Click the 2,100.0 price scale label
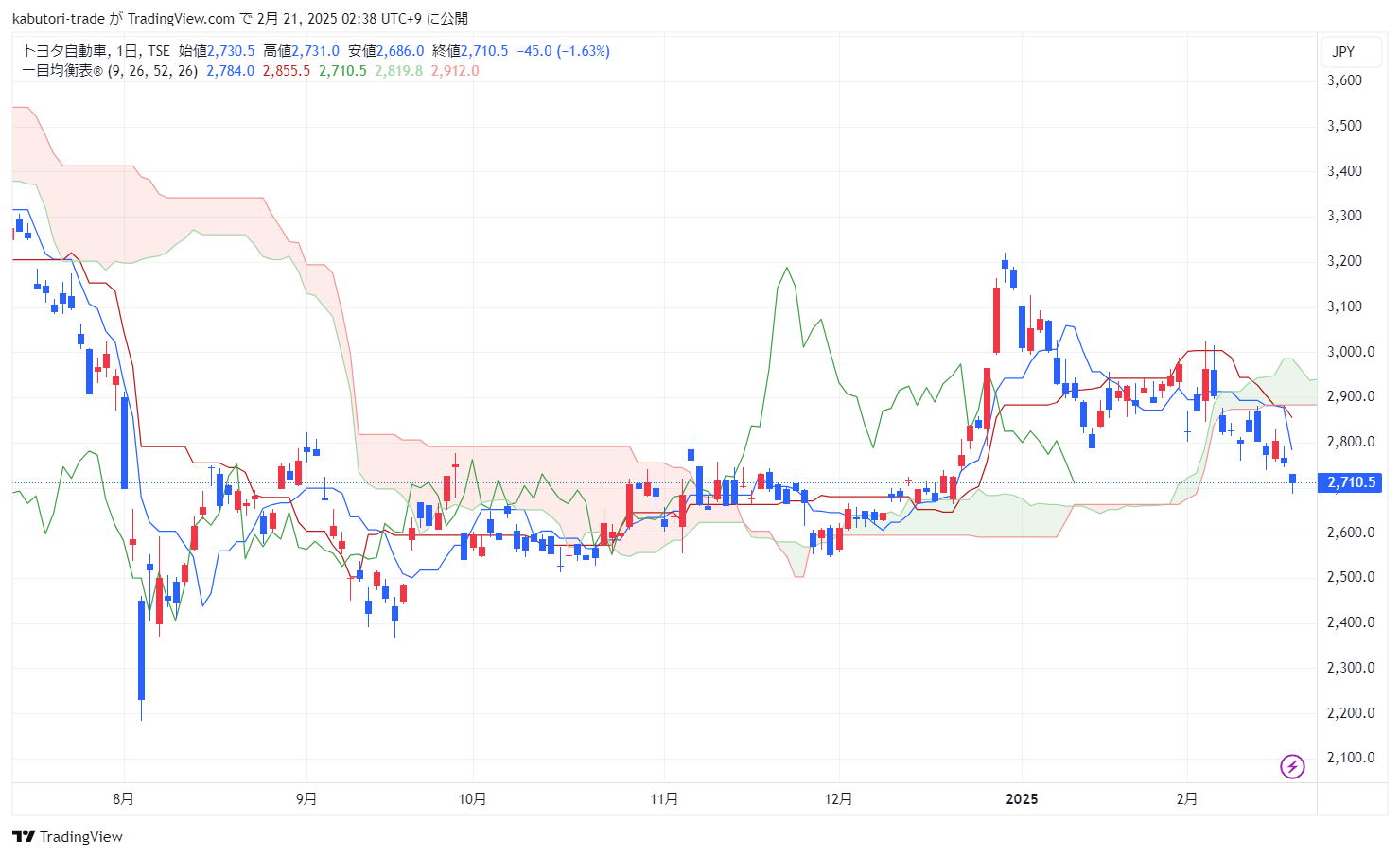 click(x=1352, y=758)
